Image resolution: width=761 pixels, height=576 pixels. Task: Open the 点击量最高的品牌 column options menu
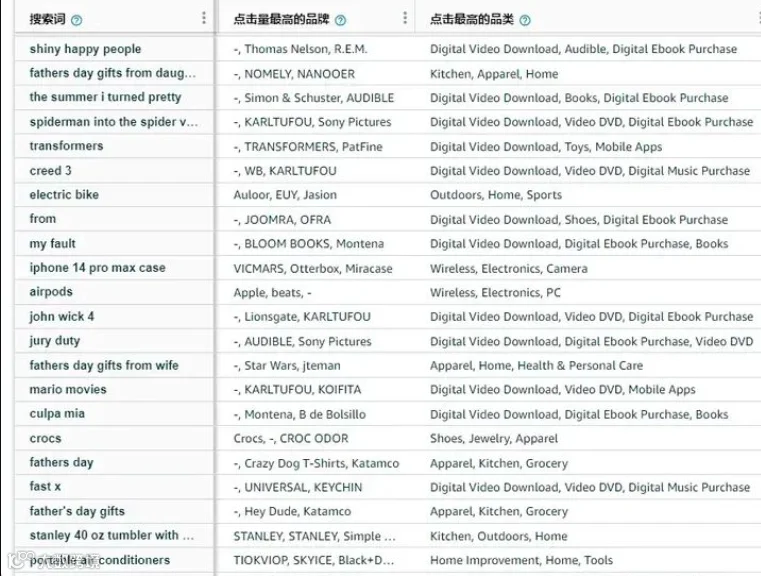pyautogui.click(x=405, y=18)
